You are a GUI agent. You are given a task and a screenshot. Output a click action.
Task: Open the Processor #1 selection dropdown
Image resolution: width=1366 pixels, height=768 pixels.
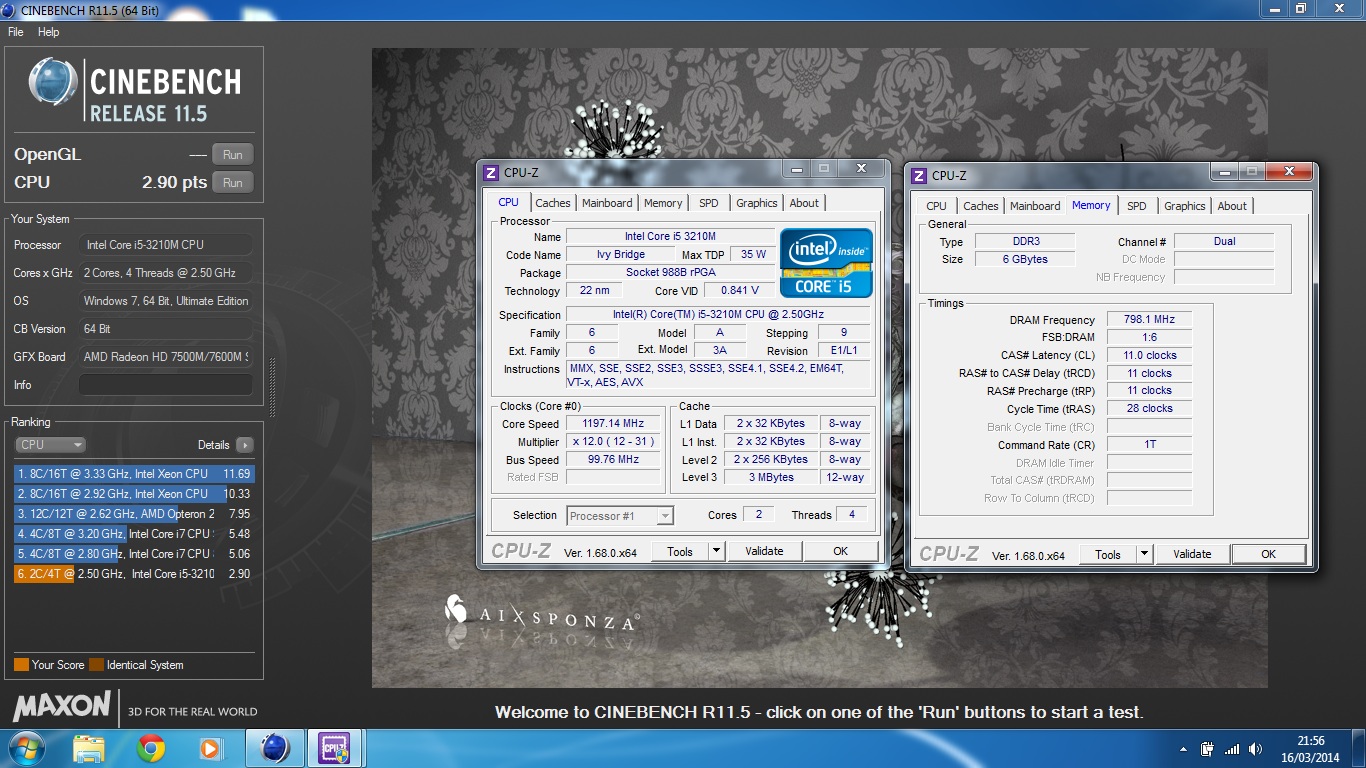pyautogui.click(x=620, y=516)
